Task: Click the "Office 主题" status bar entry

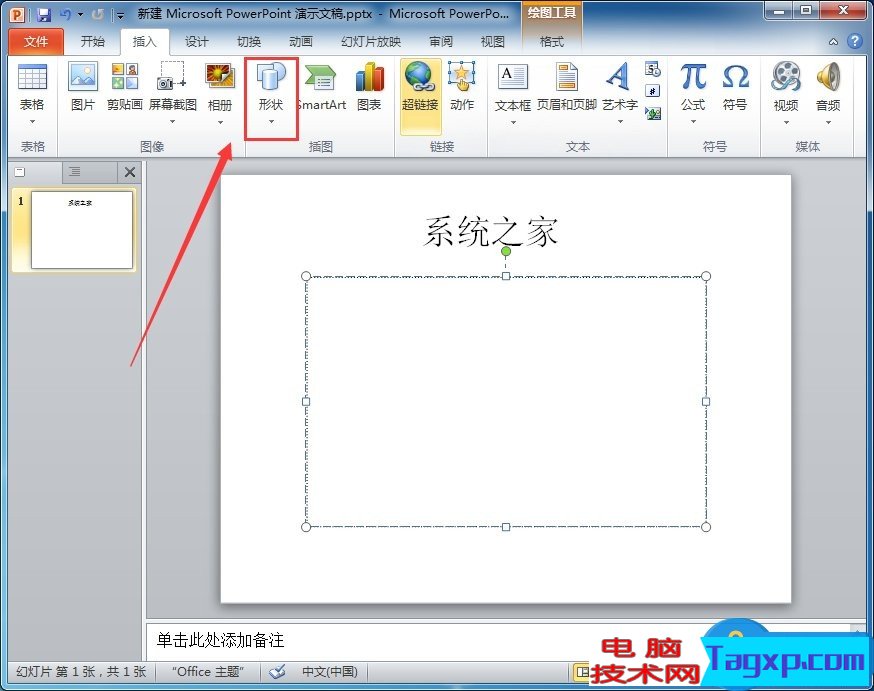Action: pos(207,671)
